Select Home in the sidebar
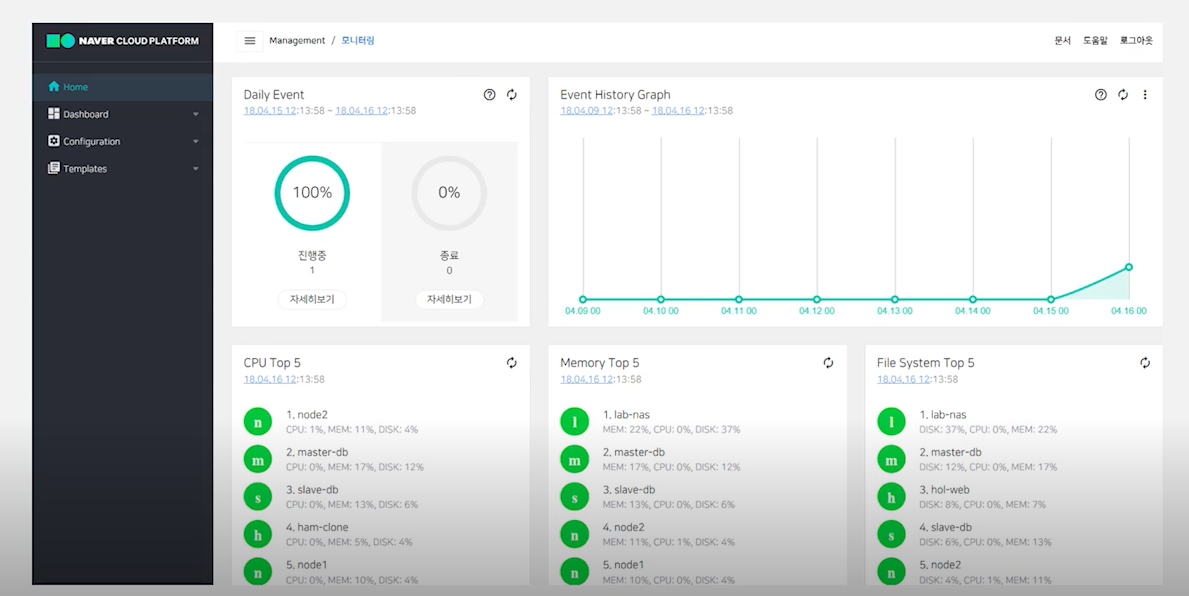The image size is (1189, 596). click(x=122, y=87)
